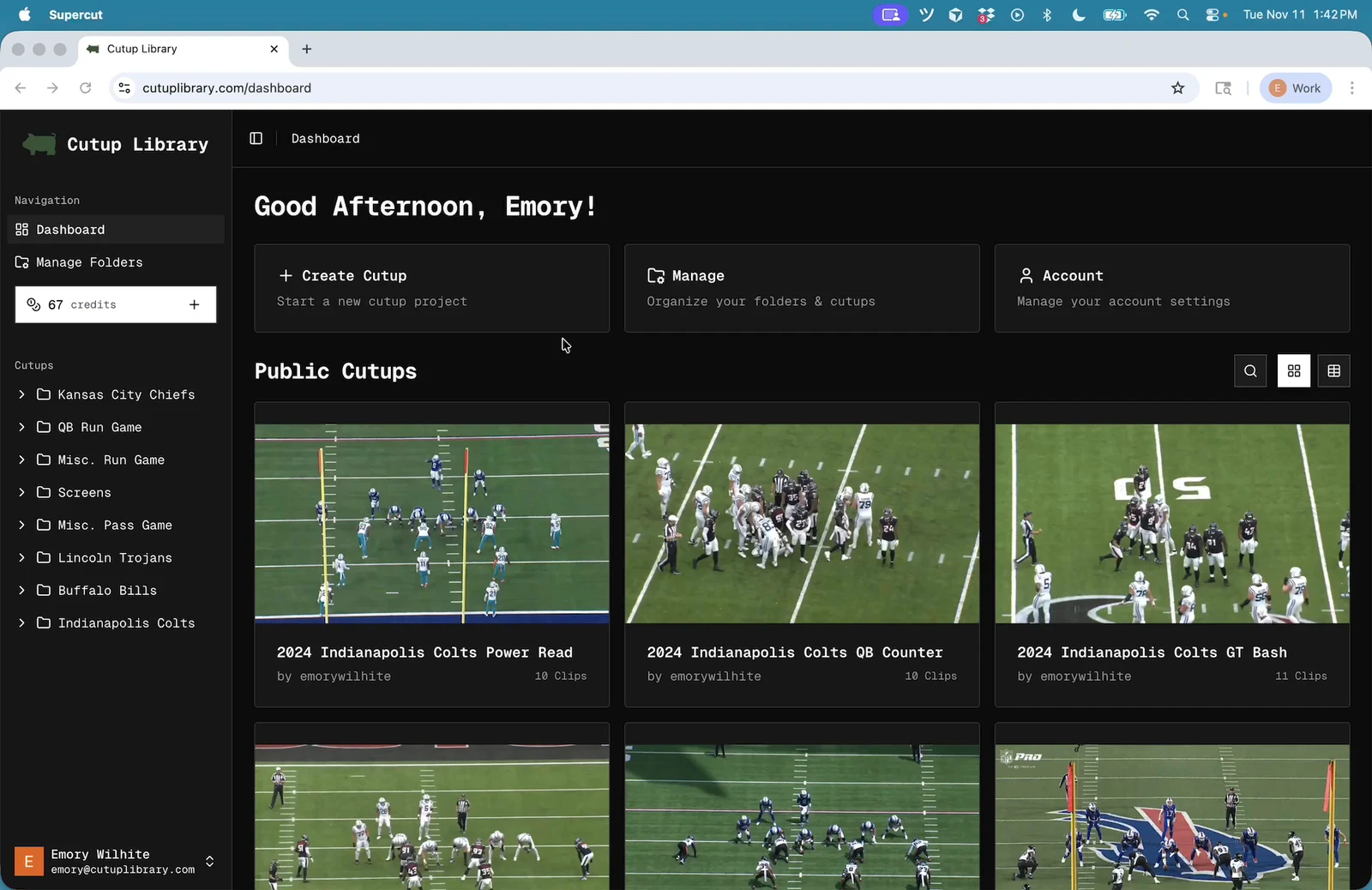This screenshot has height=890, width=1372.
Task: Click the Dashboard breadcrumb label
Action: pyautogui.click(x=325, y=139)
